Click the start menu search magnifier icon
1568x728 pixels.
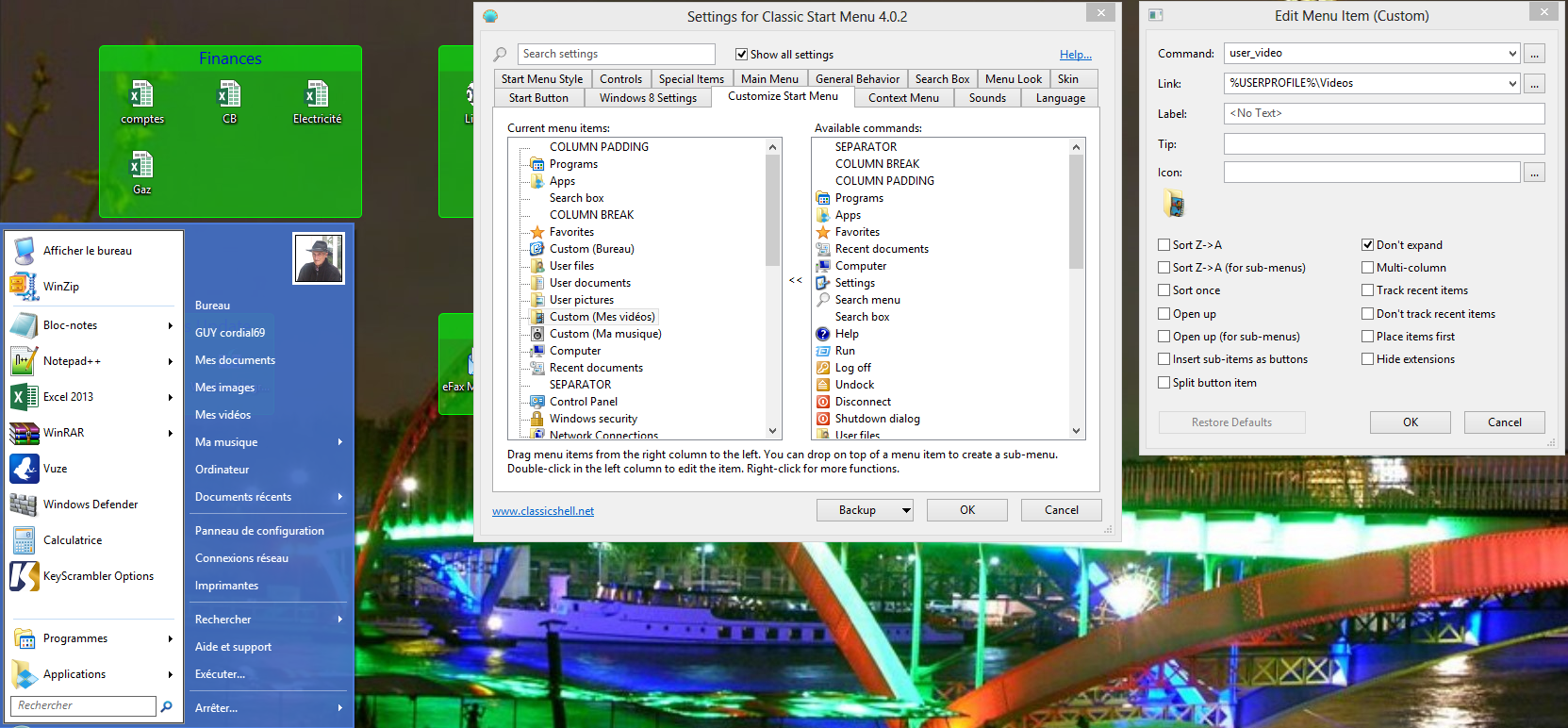tap(167, 706)
